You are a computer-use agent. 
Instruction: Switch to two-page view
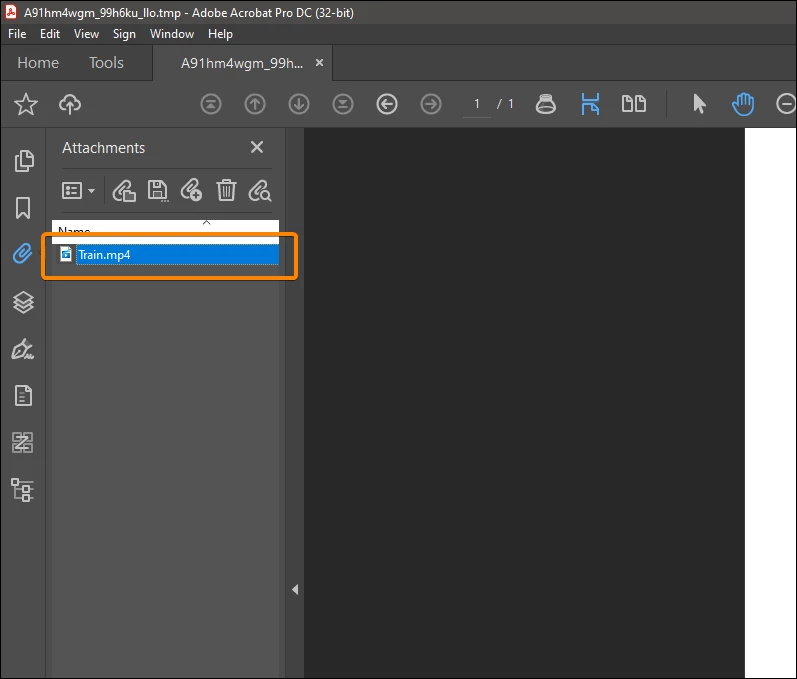(x=634, y=104)
